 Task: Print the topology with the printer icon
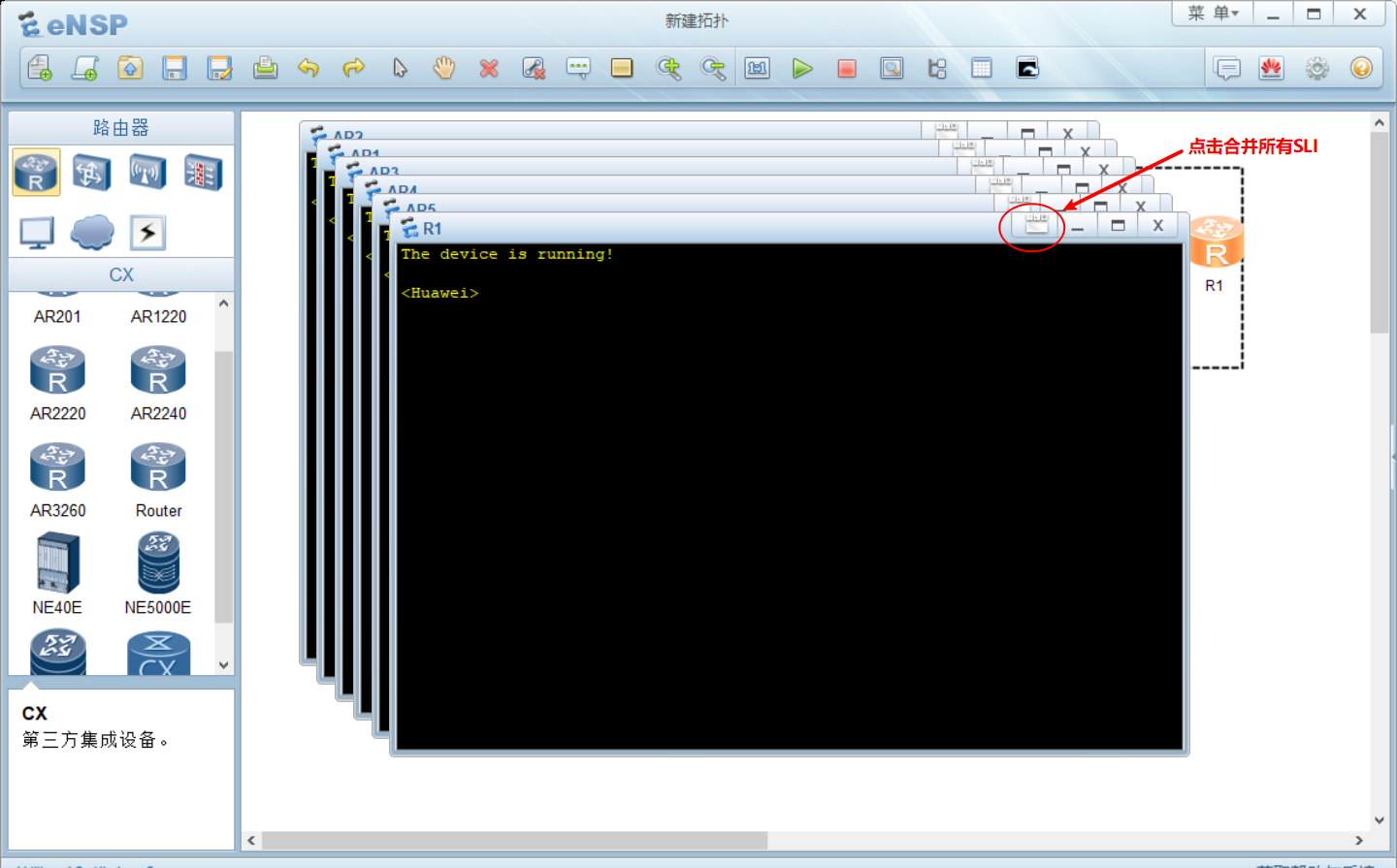[265, 68]
